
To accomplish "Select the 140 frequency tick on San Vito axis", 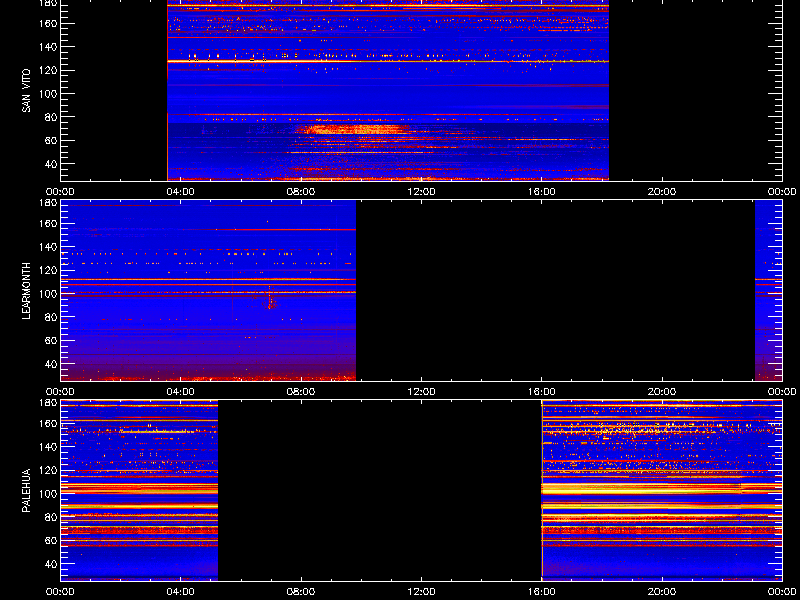I will click(49, 47).
